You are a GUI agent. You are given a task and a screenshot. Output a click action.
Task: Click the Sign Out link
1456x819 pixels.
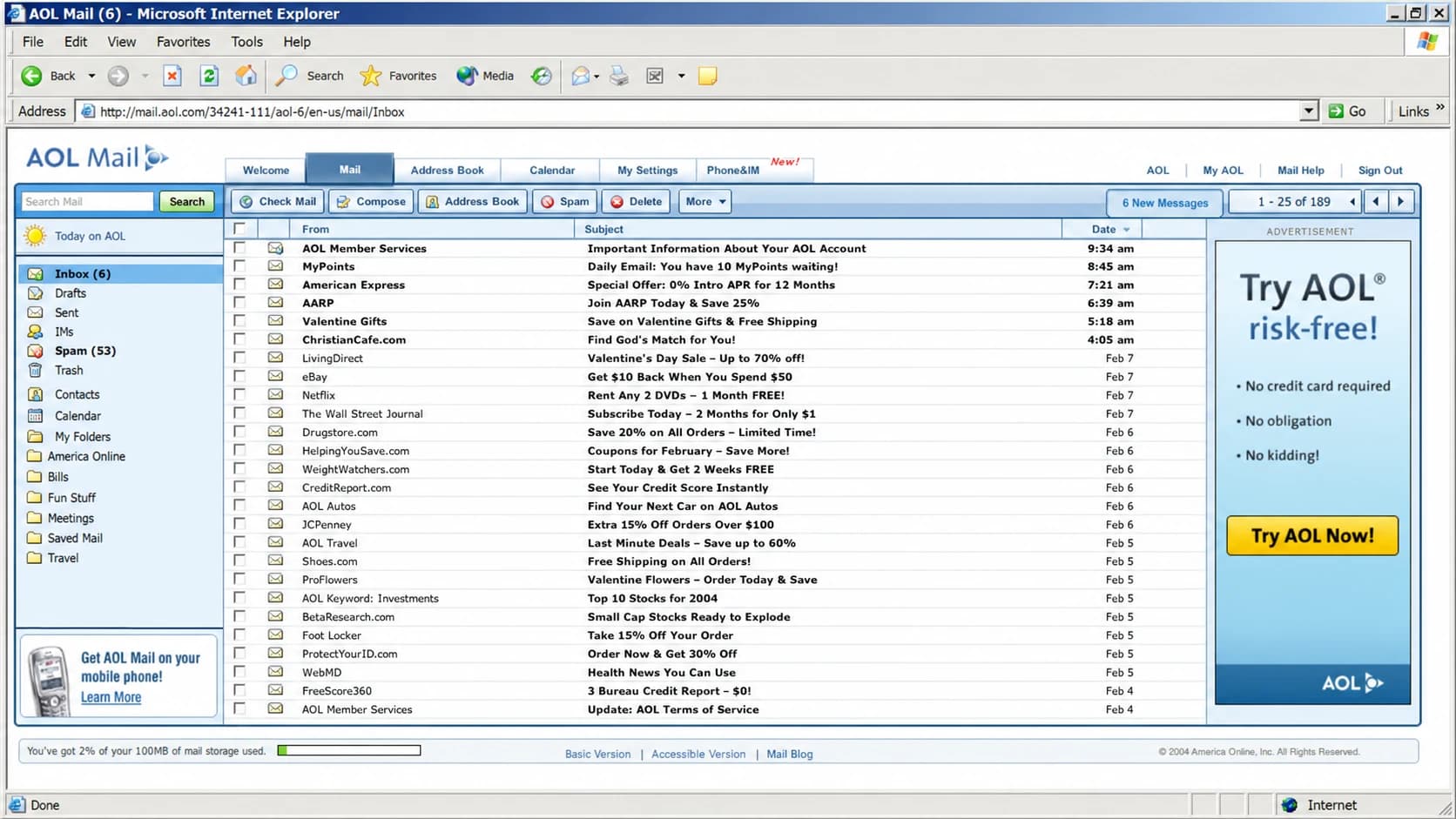(x=1380, y=171)
